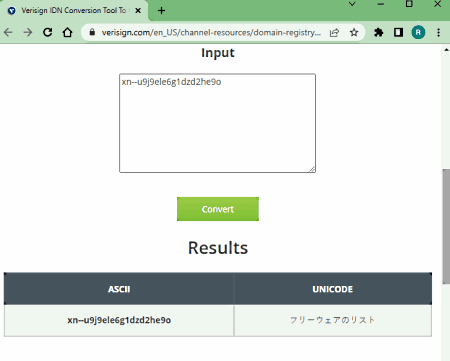Click the green Convert button
Image resolution: width=450 pixels, height=361 pixels.
click(218, 209)
